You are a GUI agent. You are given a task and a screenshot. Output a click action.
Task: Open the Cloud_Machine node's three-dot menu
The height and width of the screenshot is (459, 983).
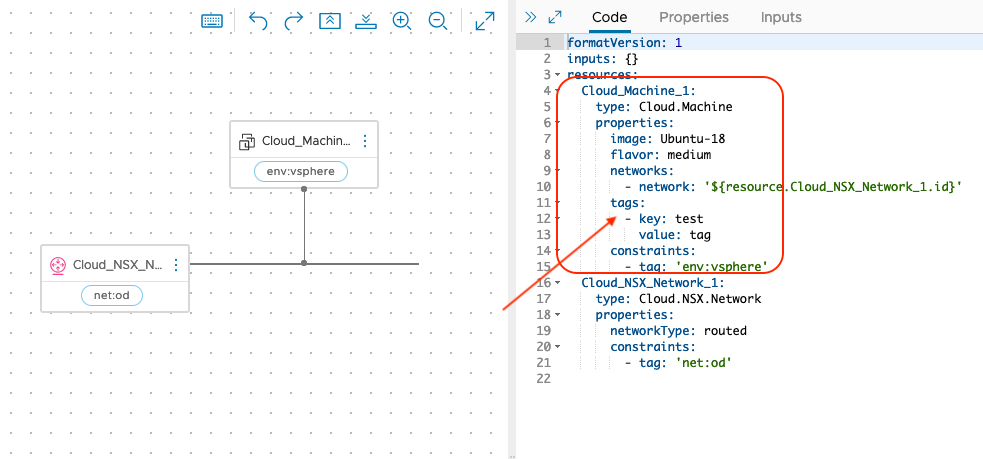[x=365, y=142]
